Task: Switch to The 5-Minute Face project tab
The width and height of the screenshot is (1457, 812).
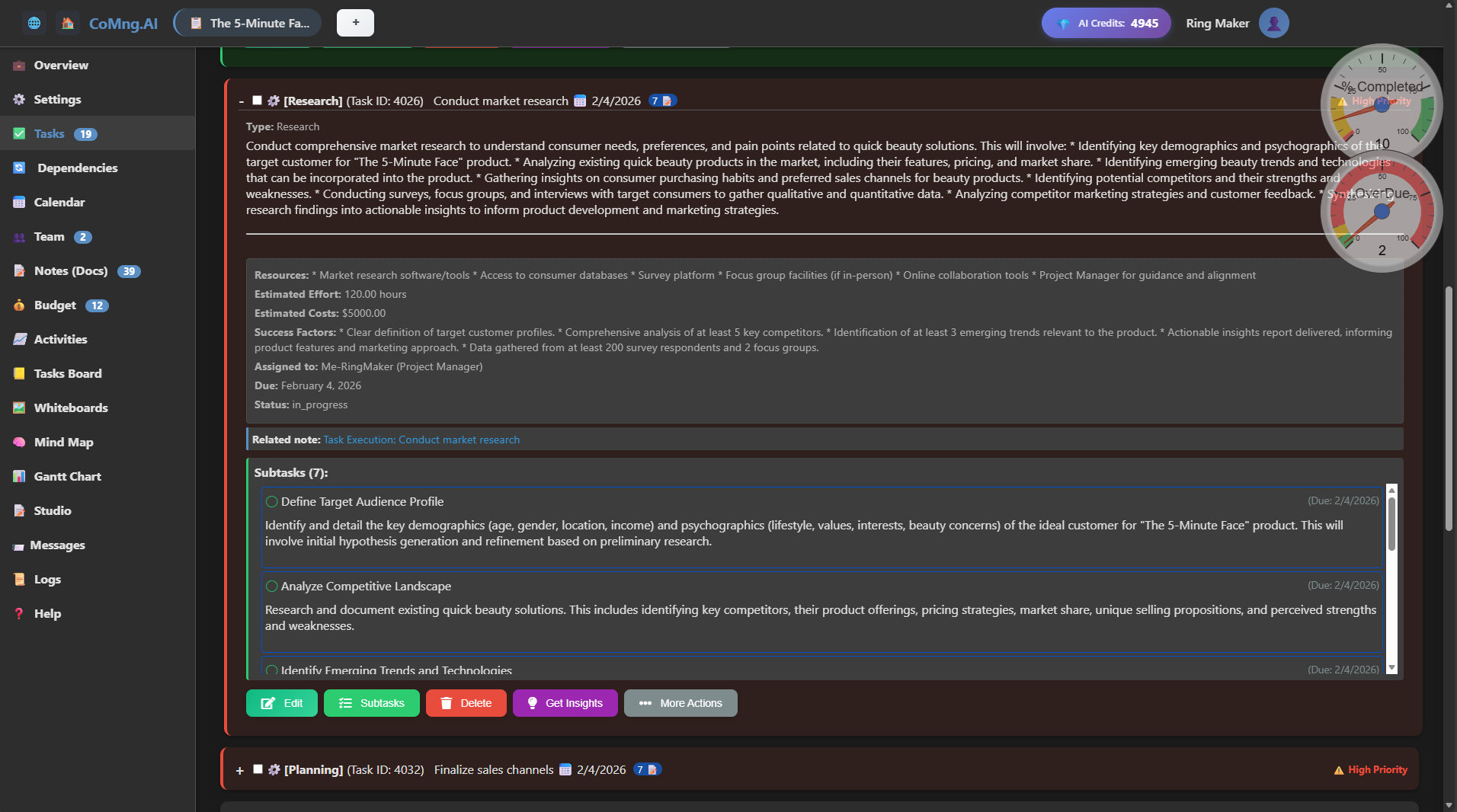Action: [248, 23]
